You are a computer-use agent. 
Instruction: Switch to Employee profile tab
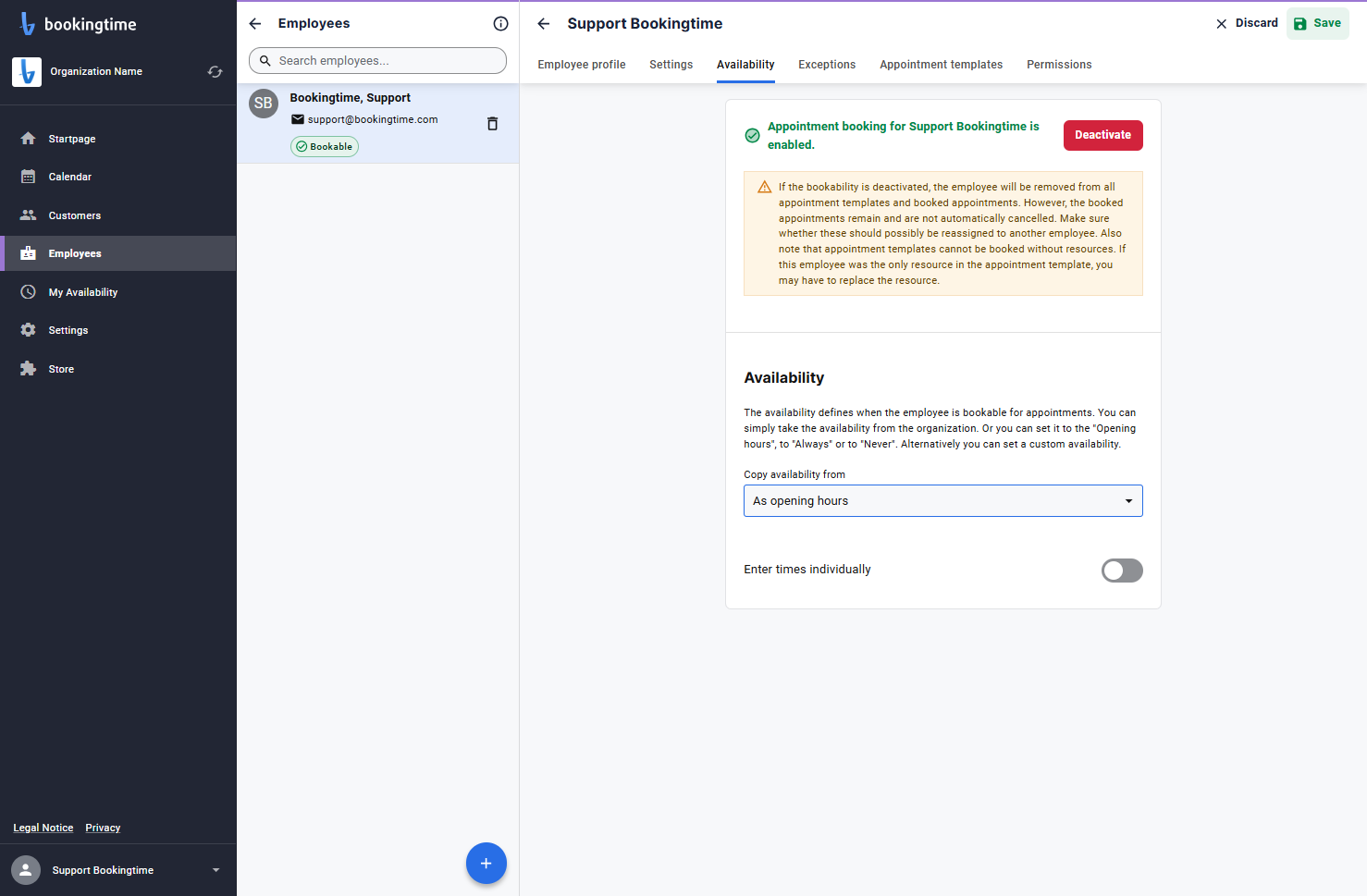click(582, 65)
